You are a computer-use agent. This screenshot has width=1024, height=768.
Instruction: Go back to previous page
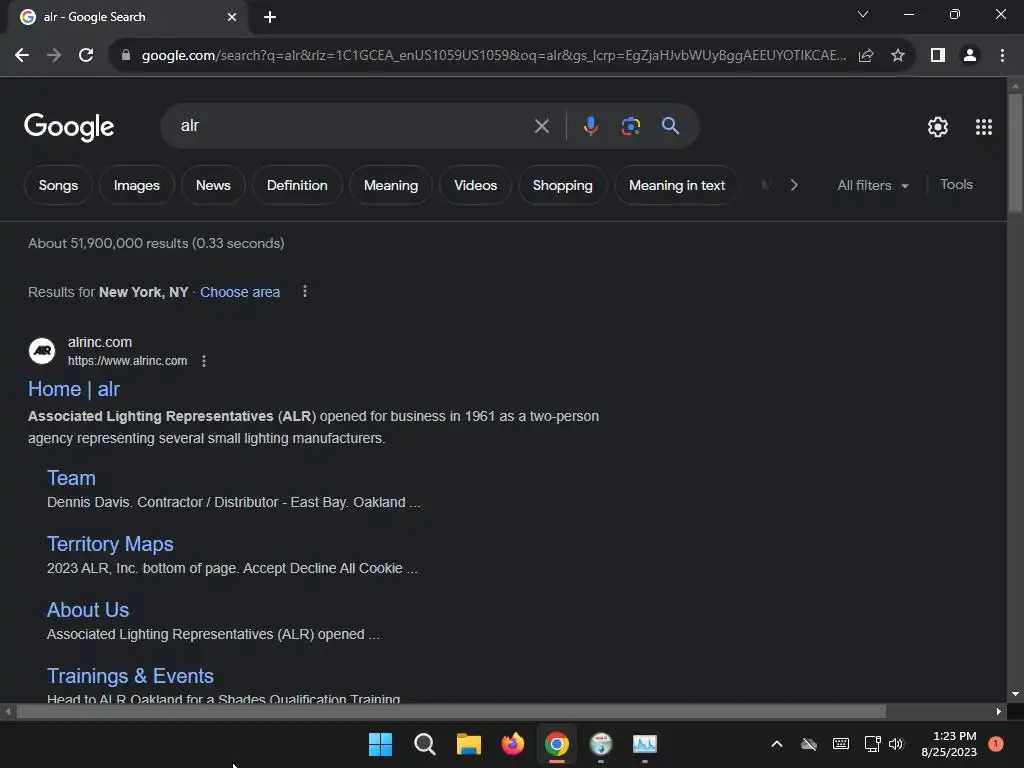pos(22,56)
